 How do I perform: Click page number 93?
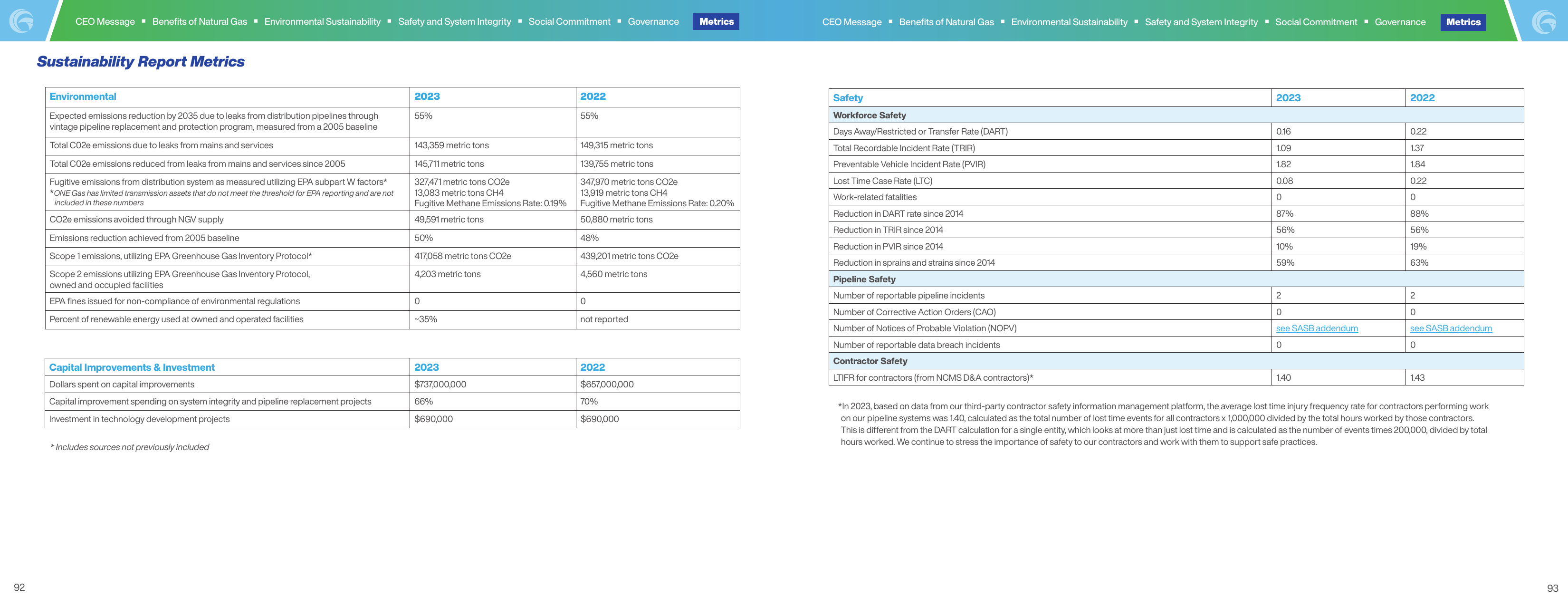pyautogui.click(x=1552, y=588)
